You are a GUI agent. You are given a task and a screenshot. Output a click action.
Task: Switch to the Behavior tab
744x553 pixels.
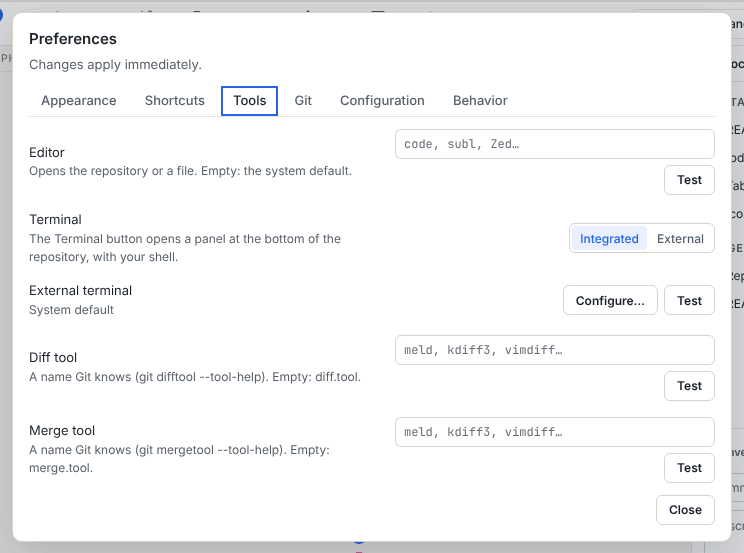coord(480,101)
